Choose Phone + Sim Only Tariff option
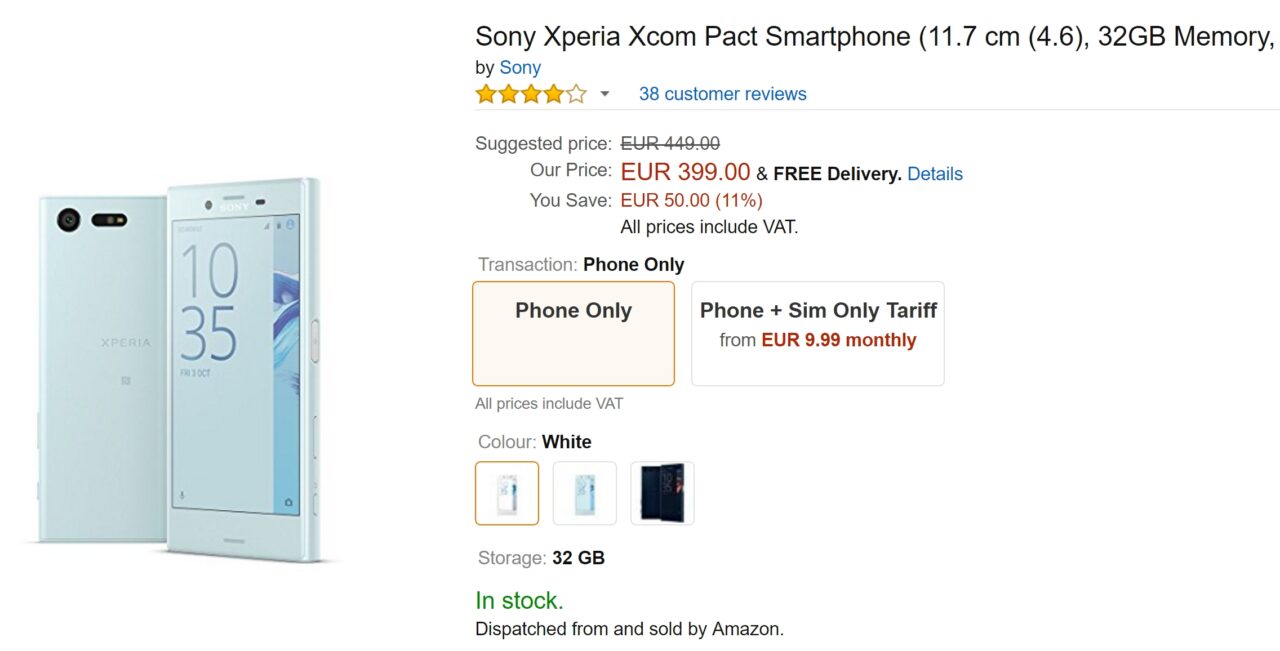Image resolution: width=1280 pixels, height=651 pixels. pyautogui.click(x=817, y=333)
